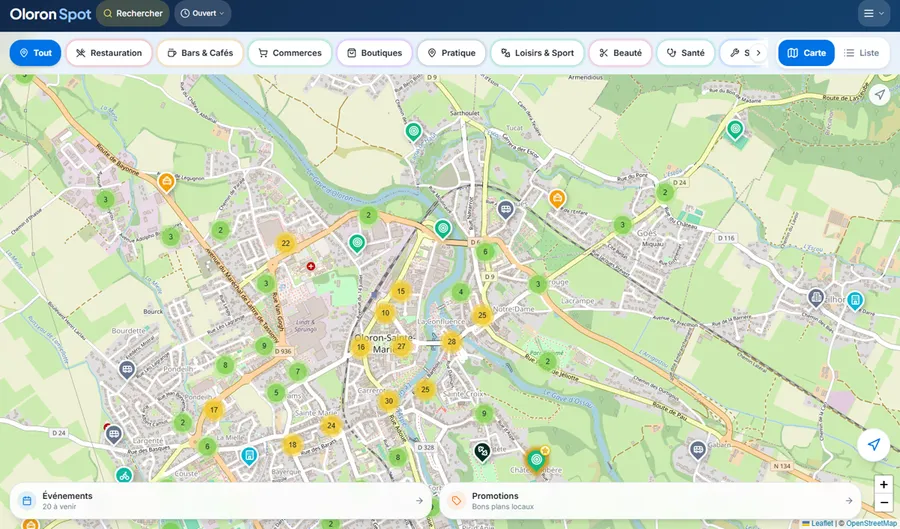The image size is (900, 529).
Task: Select the black marker beside the starred pin
Action: (482, 452)
